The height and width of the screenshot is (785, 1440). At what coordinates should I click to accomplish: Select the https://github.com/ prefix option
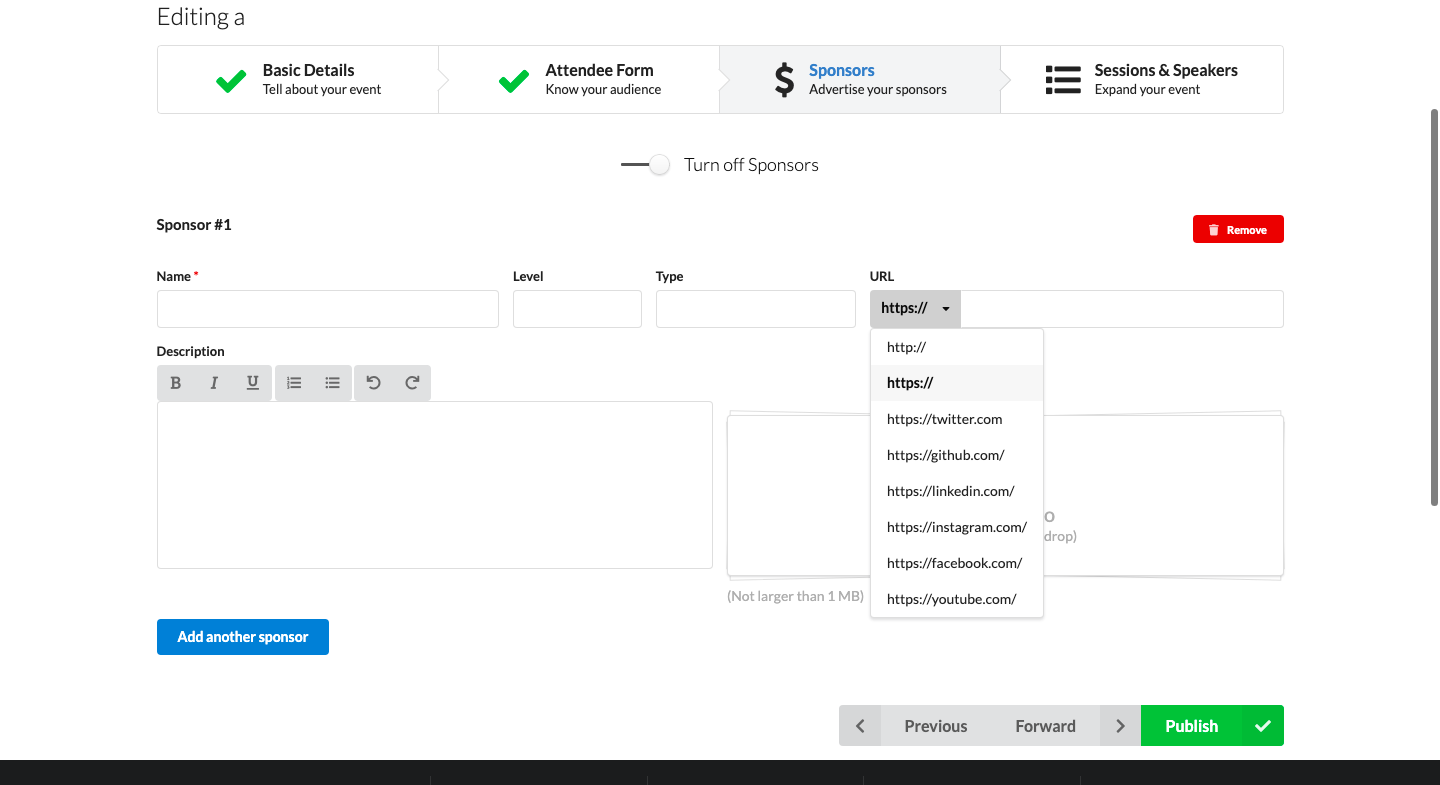click(x=957, y=455)
